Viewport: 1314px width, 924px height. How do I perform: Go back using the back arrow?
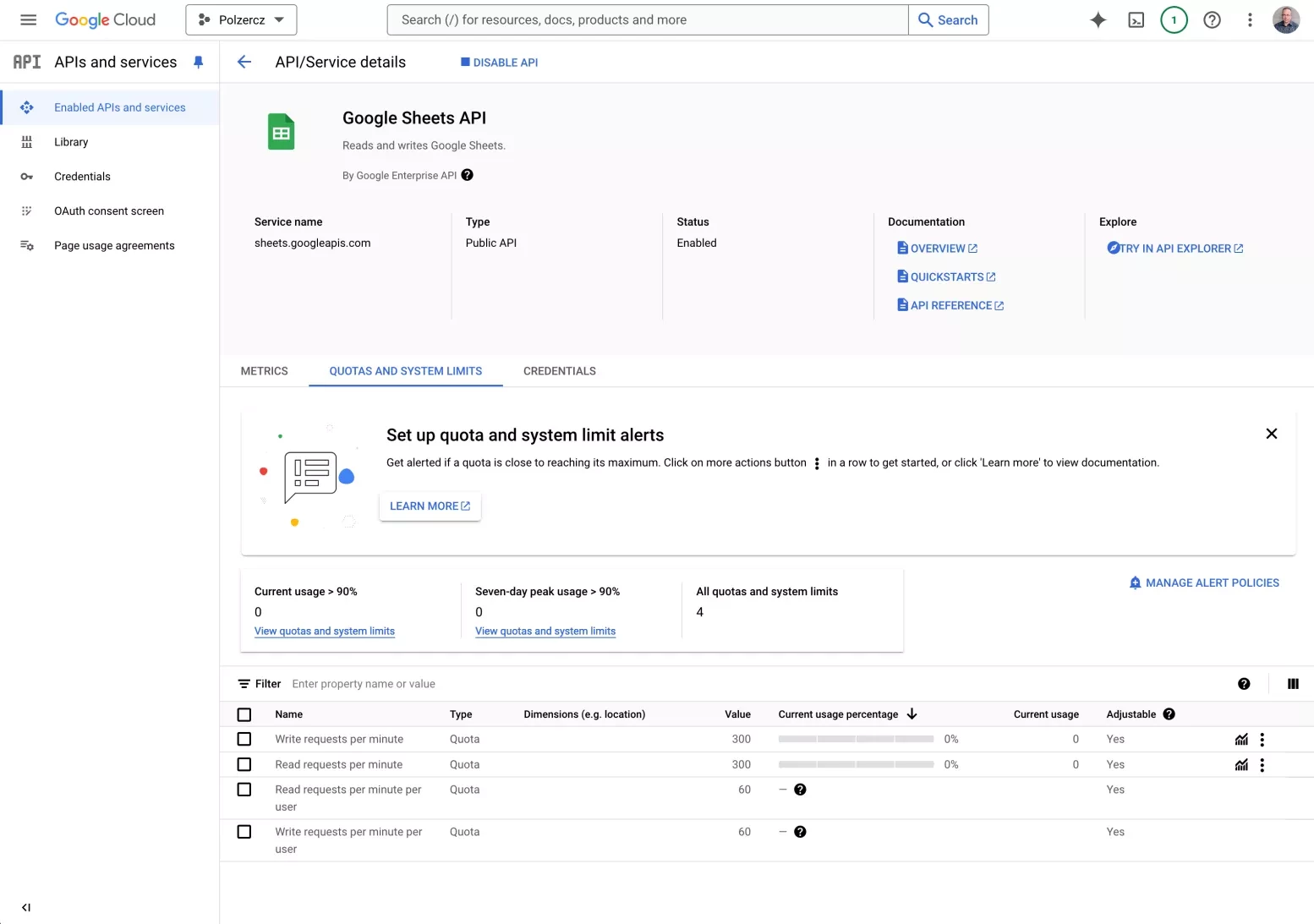coord(244,62)
